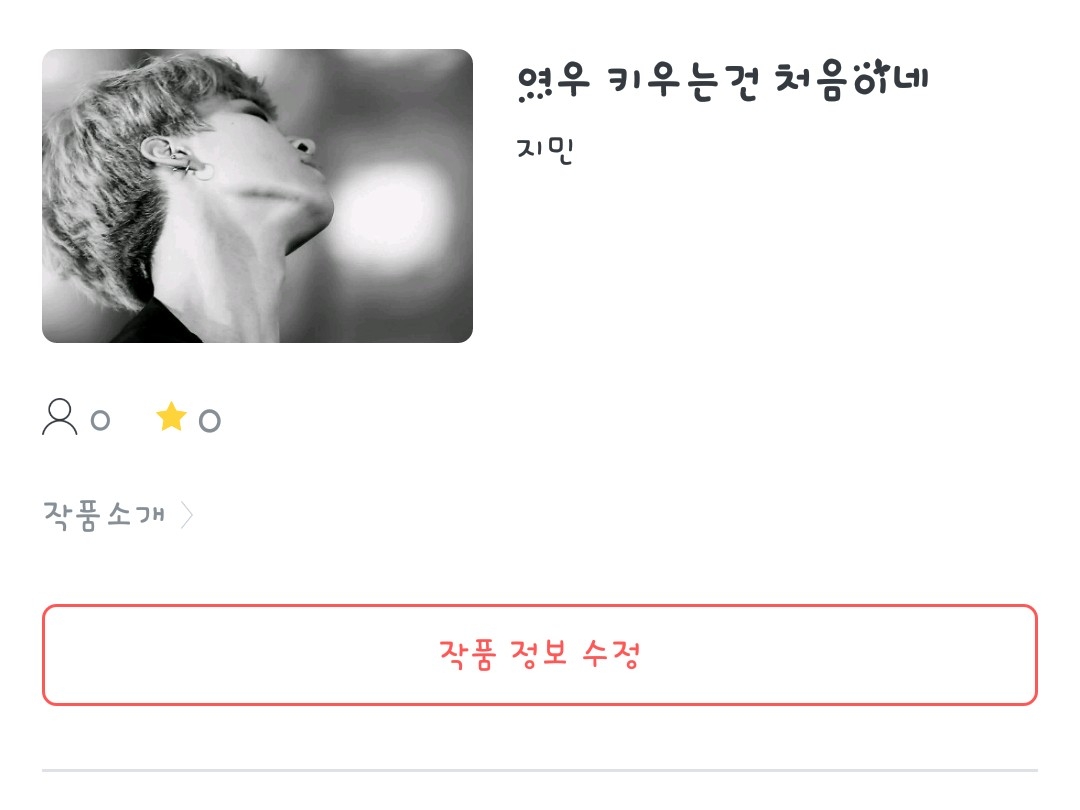Edit work info using the red outlined button
This screenshot has height=810, width=1080.
[540, 655]
